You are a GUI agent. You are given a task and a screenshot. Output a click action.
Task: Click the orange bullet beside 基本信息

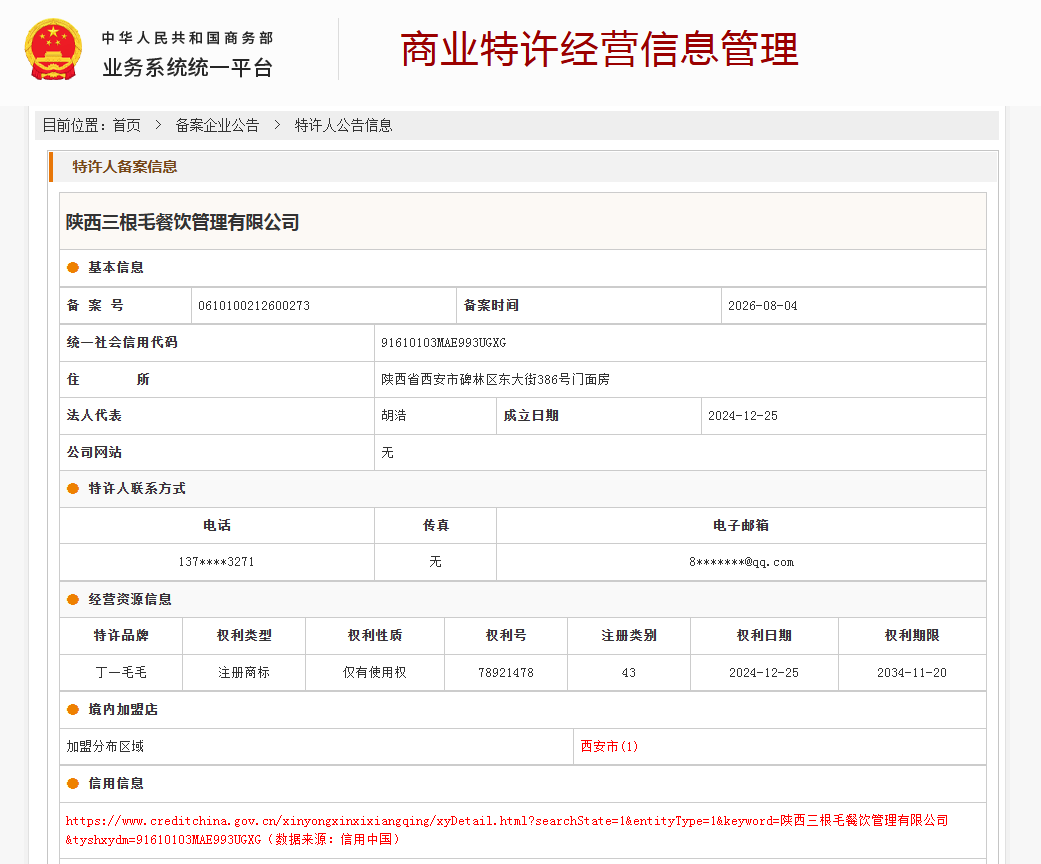point(73,268)
